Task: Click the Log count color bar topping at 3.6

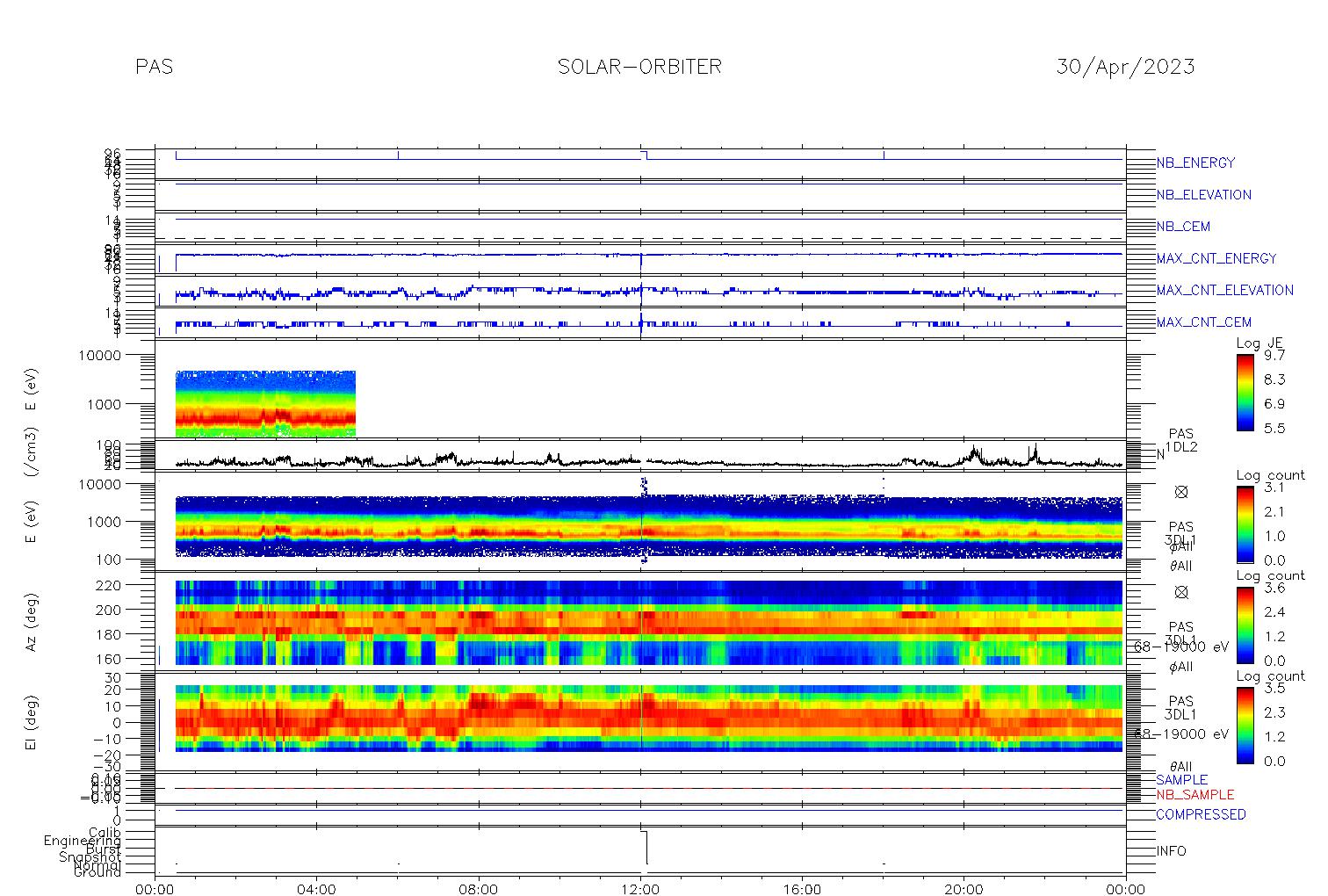Action: coord(1245,625)
